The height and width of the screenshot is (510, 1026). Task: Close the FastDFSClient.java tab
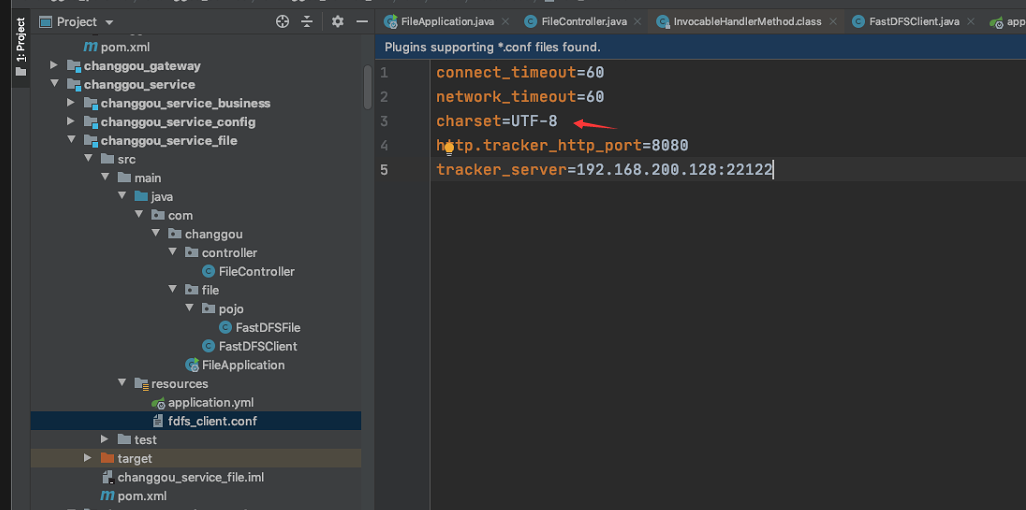tap(970, 22)
